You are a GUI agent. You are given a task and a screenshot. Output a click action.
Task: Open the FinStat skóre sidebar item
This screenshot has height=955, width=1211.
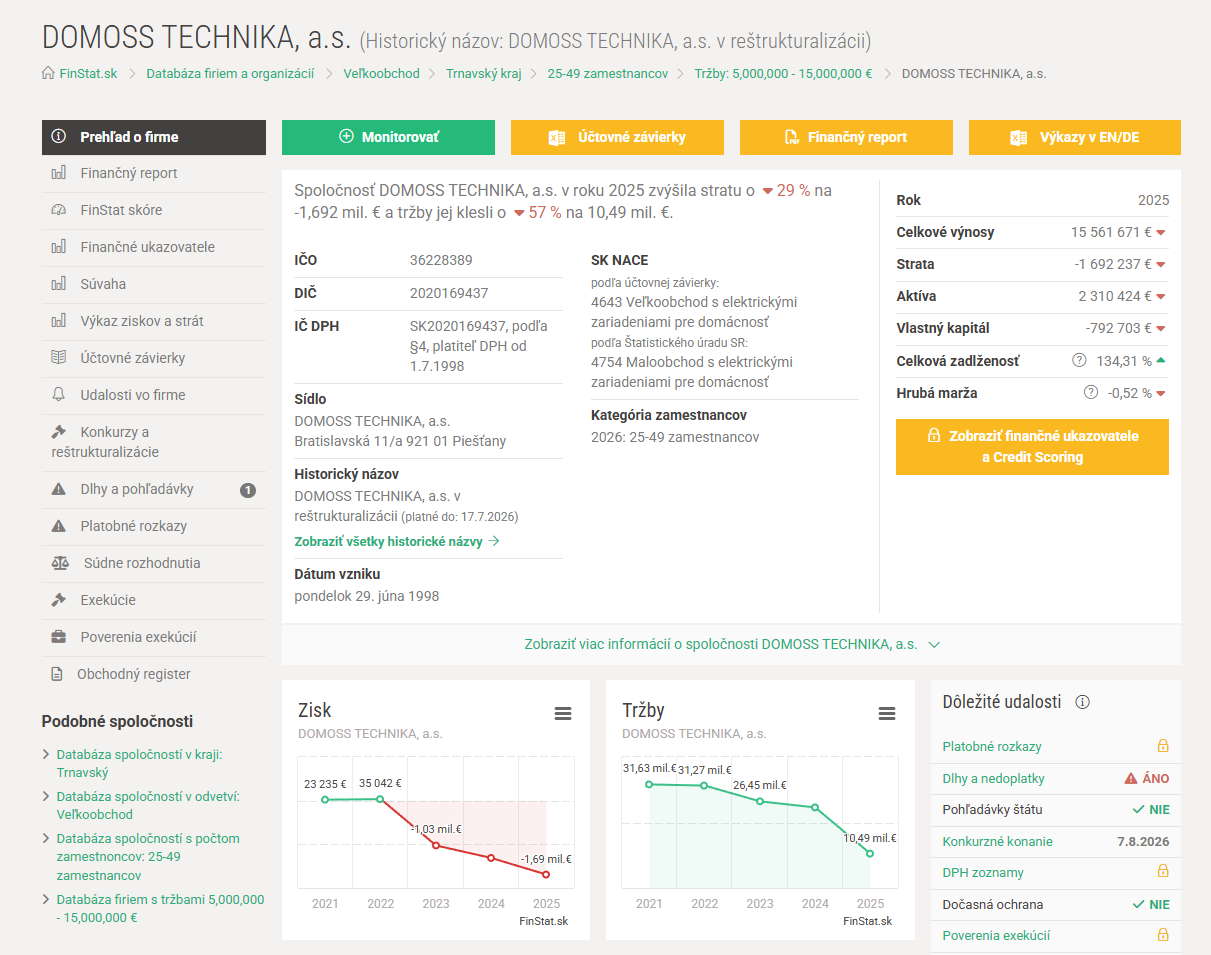coord(154,210)
